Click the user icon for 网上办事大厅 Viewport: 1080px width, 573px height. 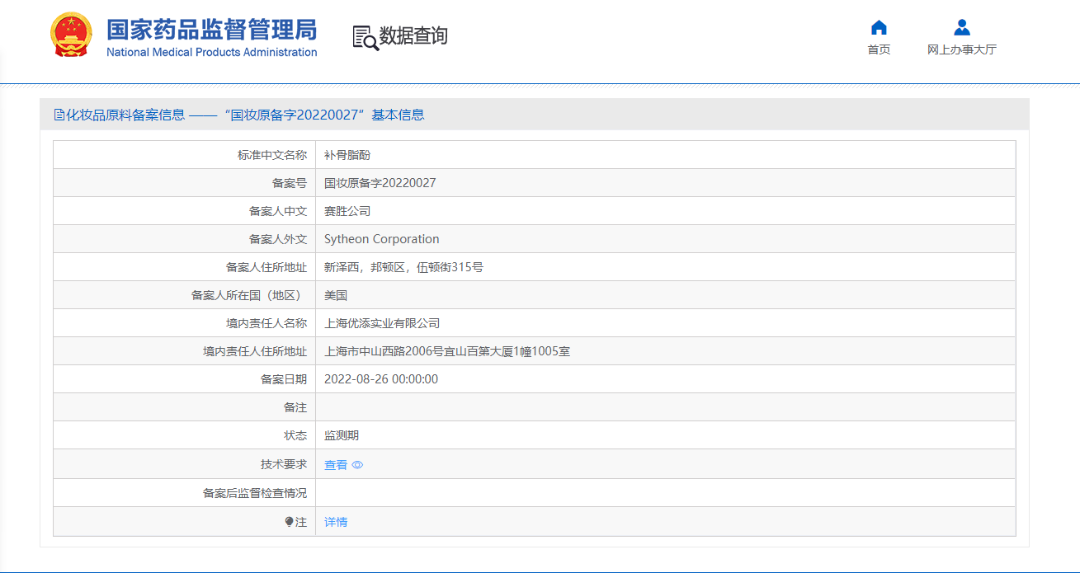tap(961, 28)
